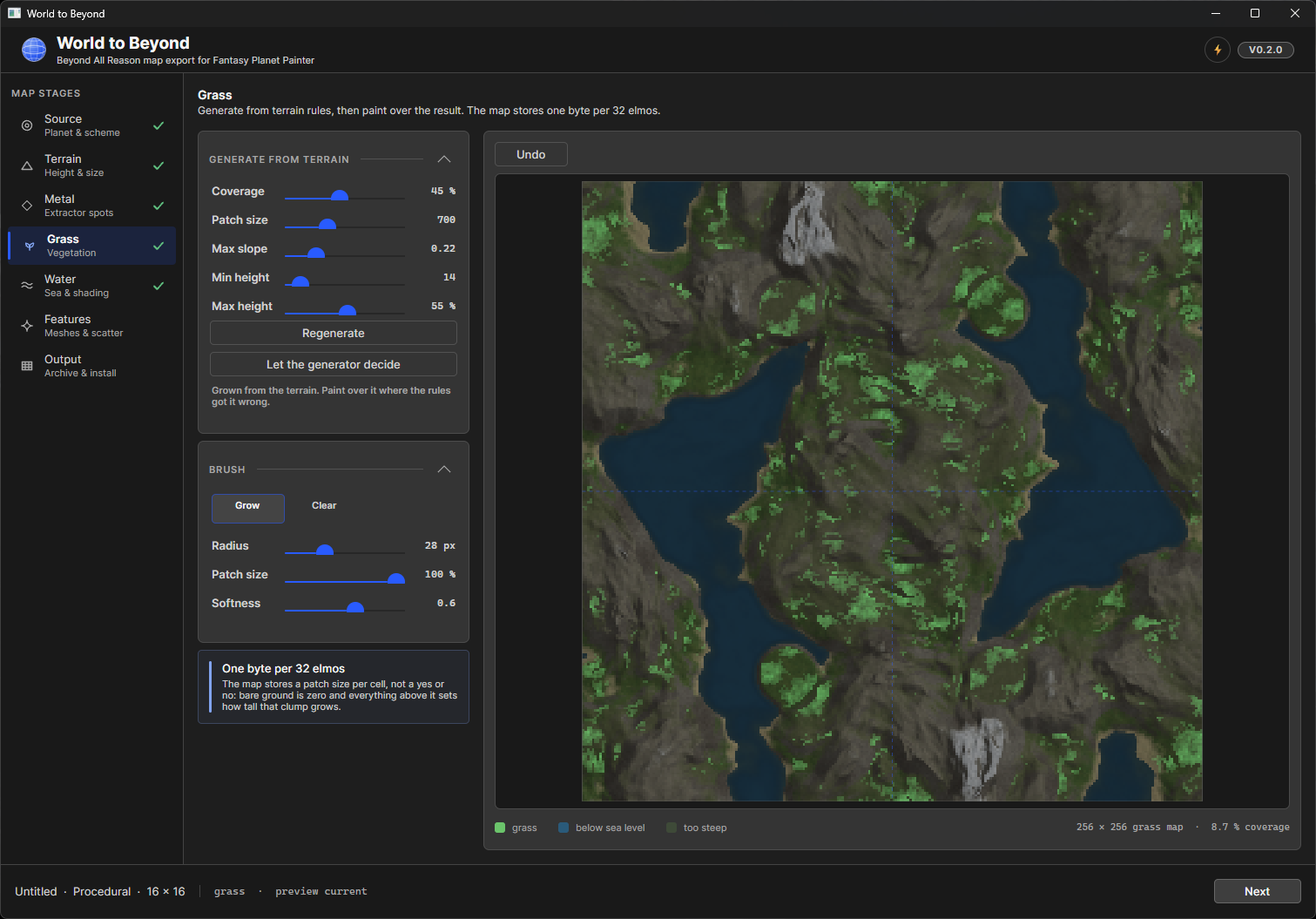Click the Undo button
This screenshot has height=919, width=1316.
[531, 154]
